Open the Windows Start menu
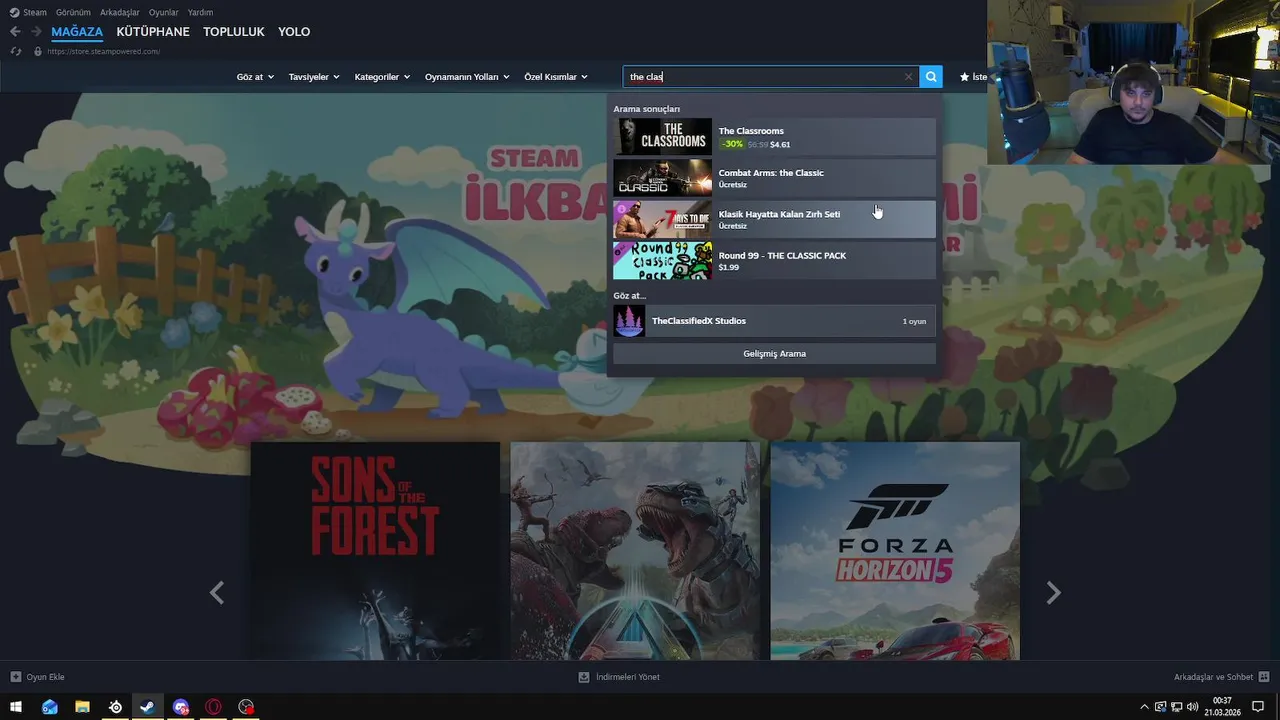Screen dimensions: 1280x720 pos(16,707)
